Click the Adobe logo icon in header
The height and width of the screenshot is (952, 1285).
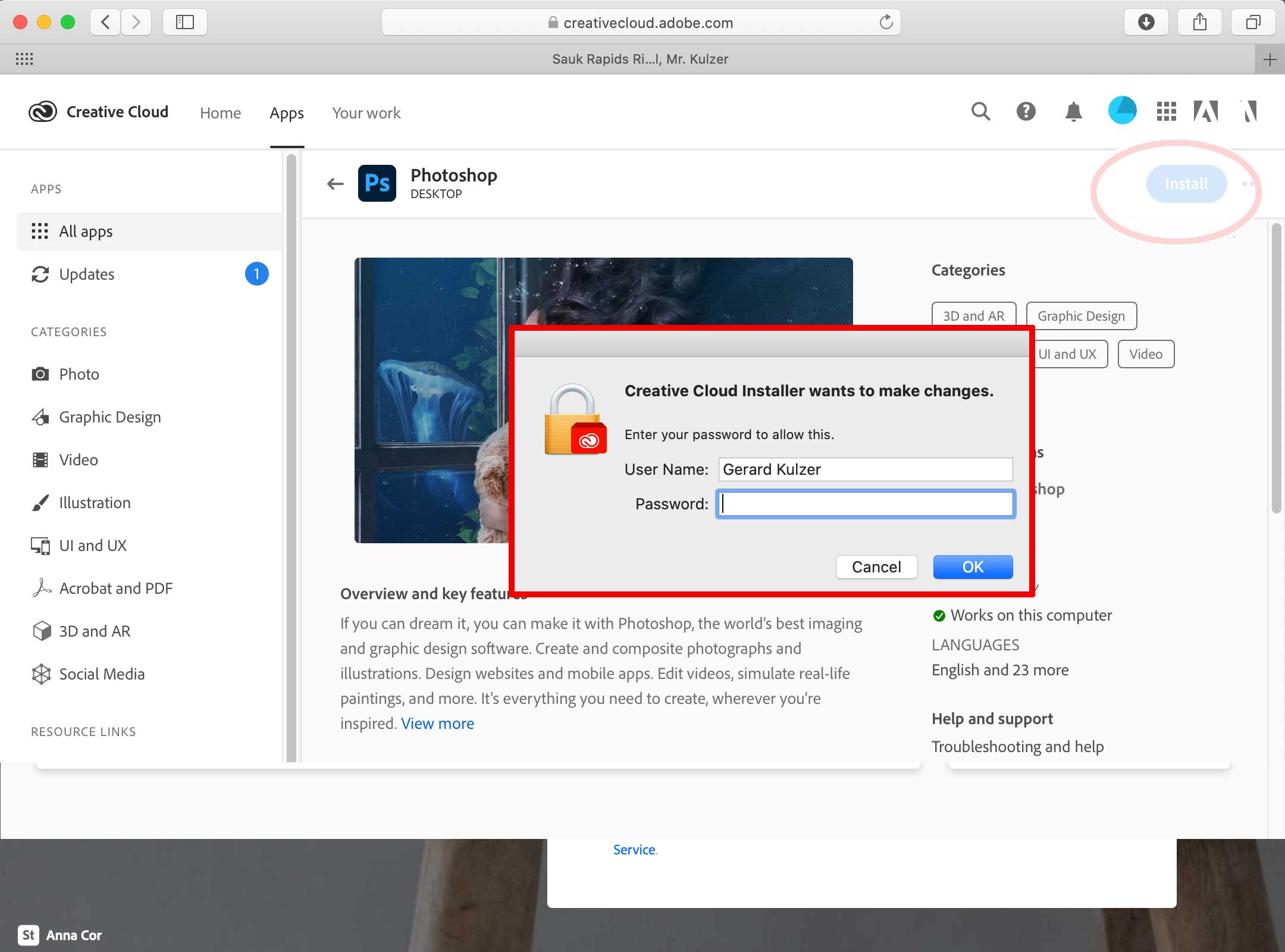(x=1206, y=111)
